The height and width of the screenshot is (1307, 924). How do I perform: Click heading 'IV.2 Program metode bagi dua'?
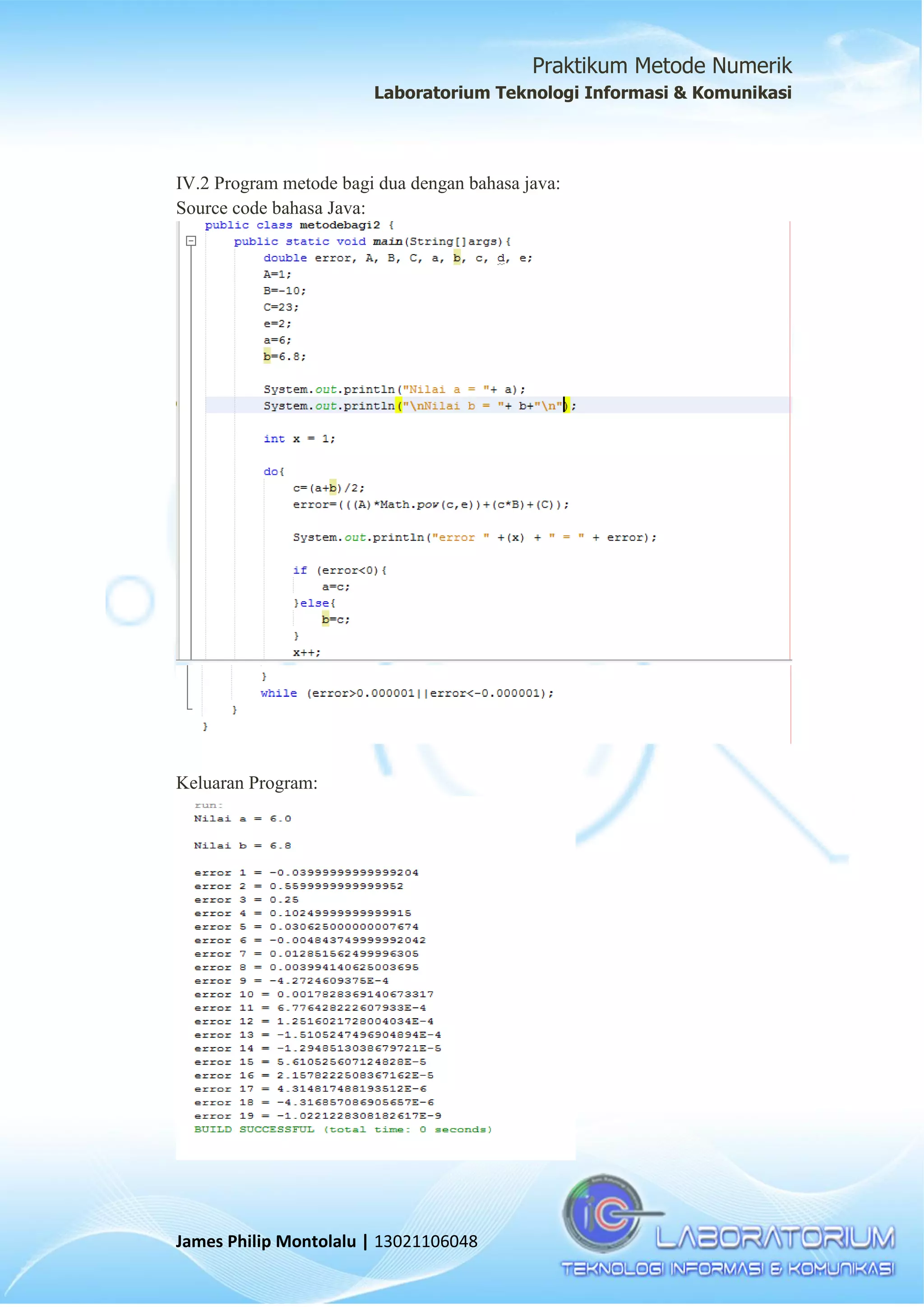[368, 183]
